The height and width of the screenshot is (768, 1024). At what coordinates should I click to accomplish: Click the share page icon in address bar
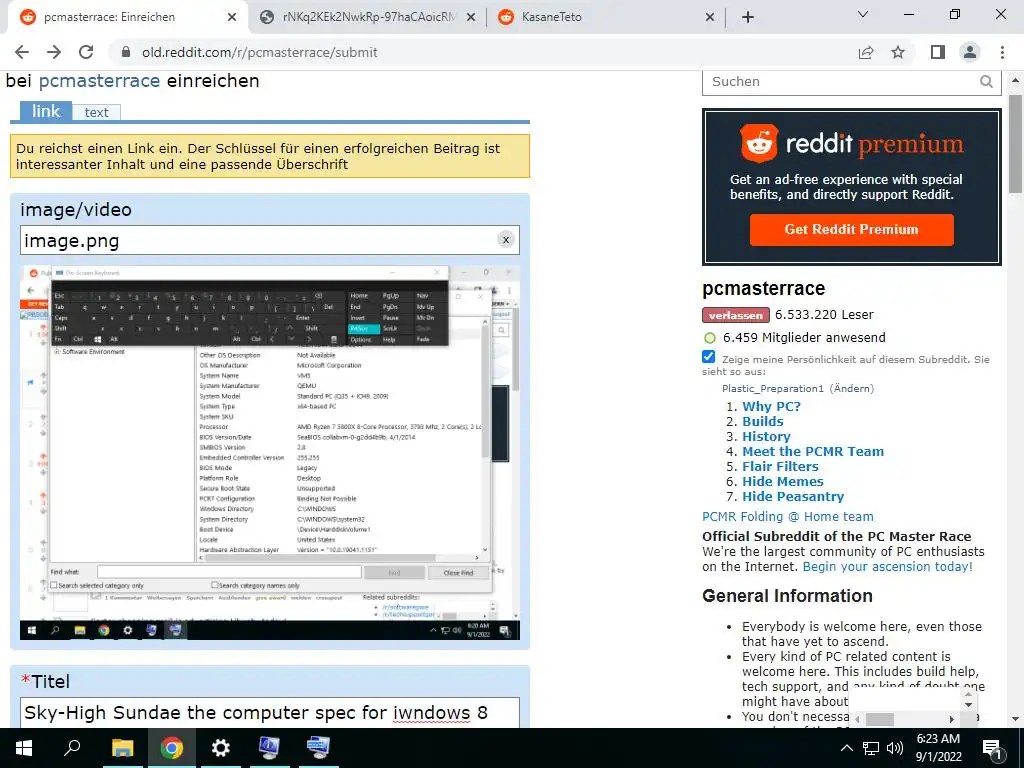pyautogui.click(x=866, y=52)
